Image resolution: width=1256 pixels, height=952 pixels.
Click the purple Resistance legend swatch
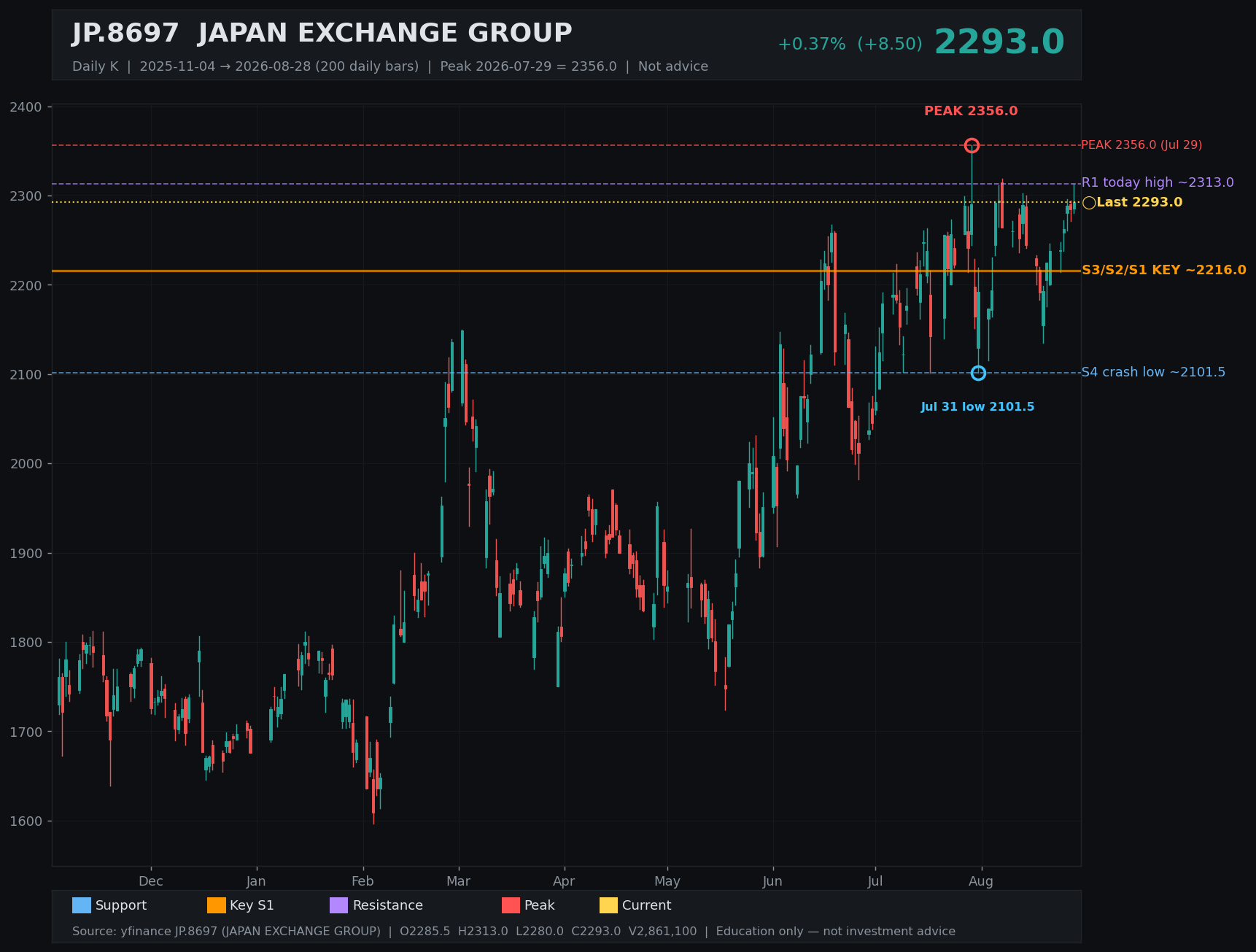tap(339, 905)
